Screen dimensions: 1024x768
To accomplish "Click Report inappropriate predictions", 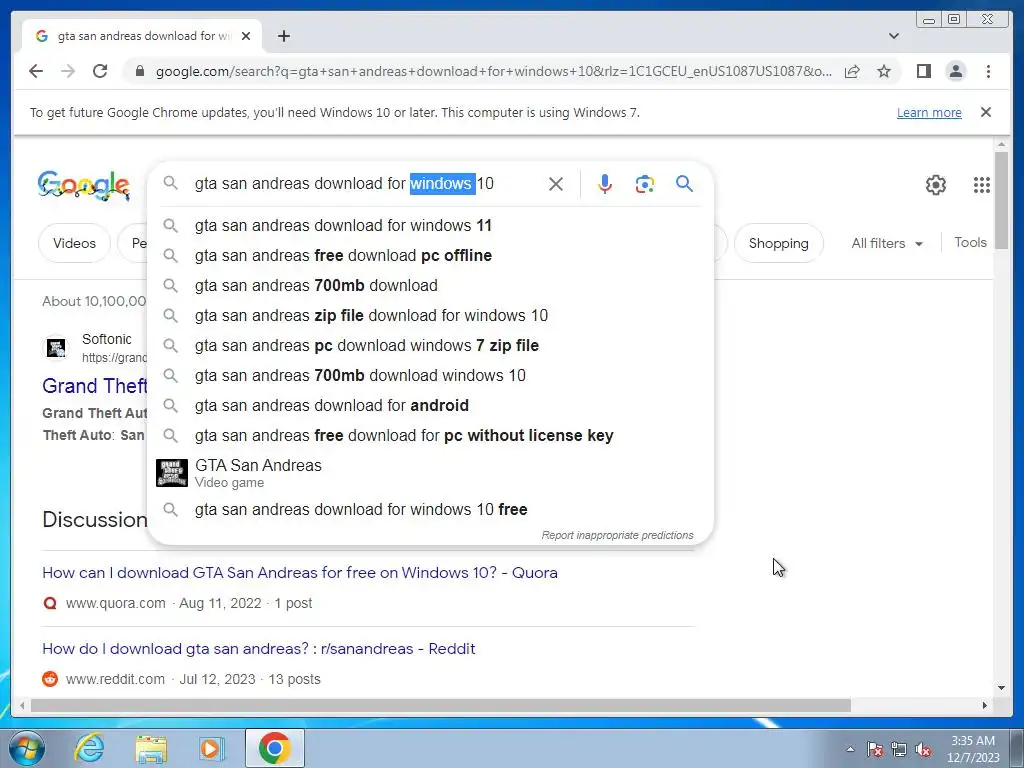I will click(617, 536).
